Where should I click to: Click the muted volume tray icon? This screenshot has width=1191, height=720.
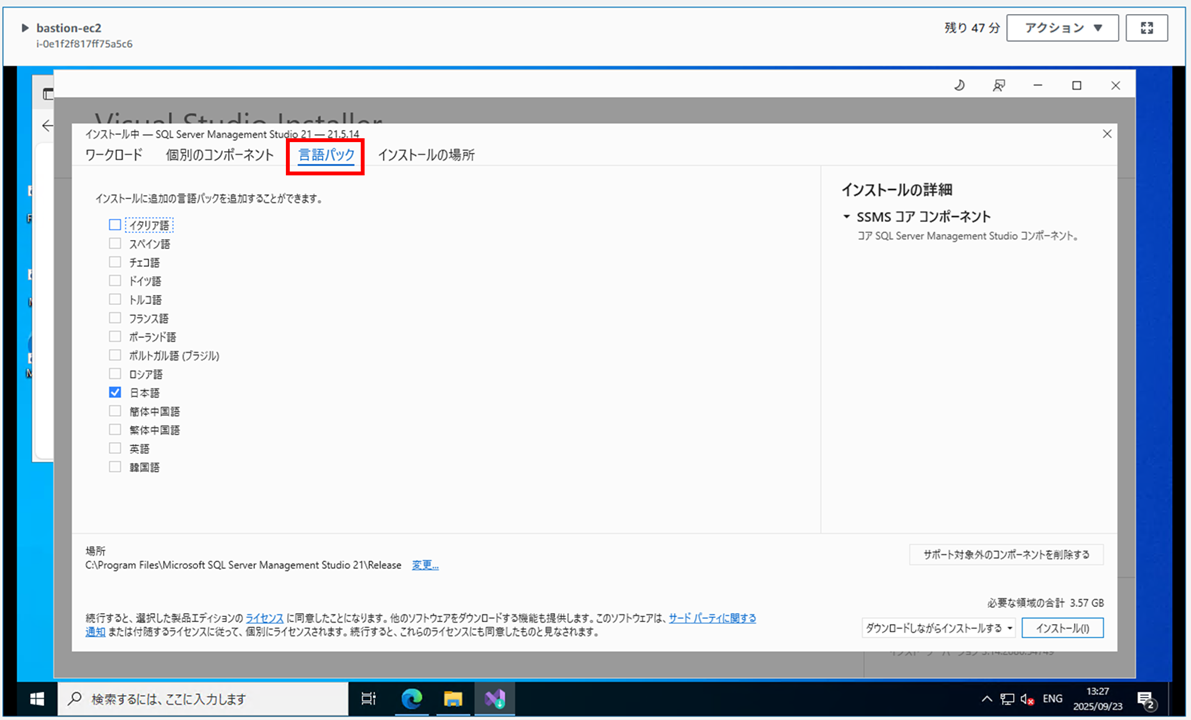coord(1028,699)
